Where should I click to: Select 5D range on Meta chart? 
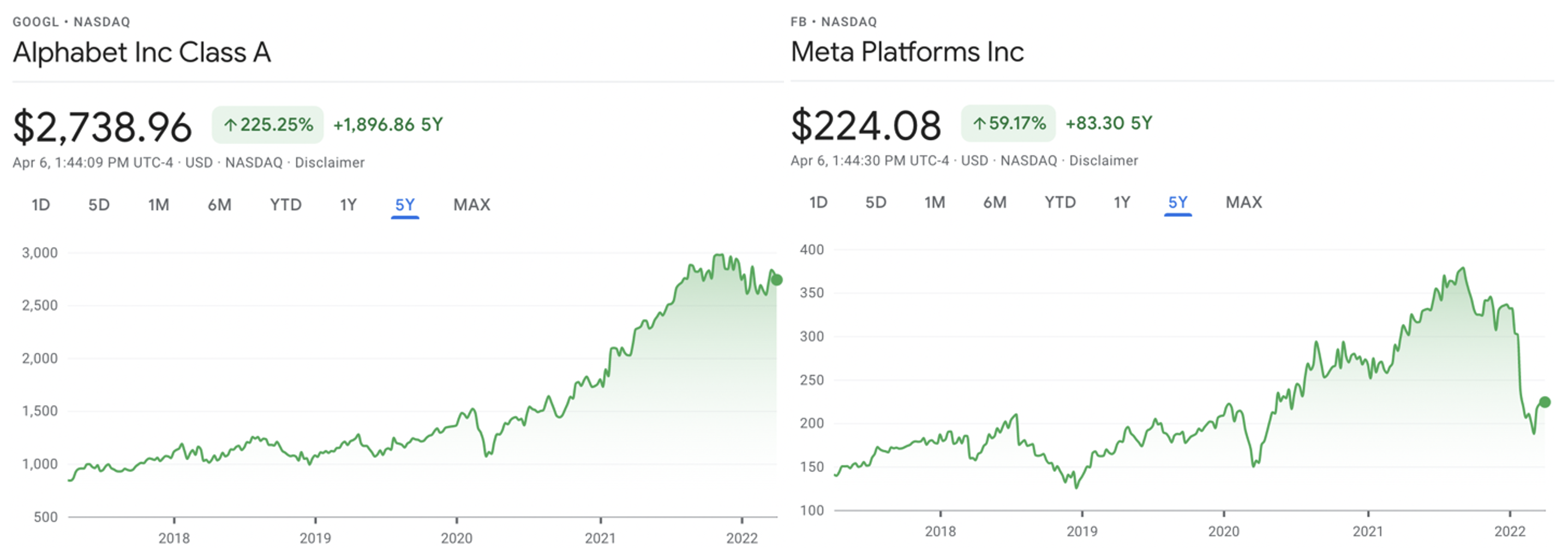[875, 202]
